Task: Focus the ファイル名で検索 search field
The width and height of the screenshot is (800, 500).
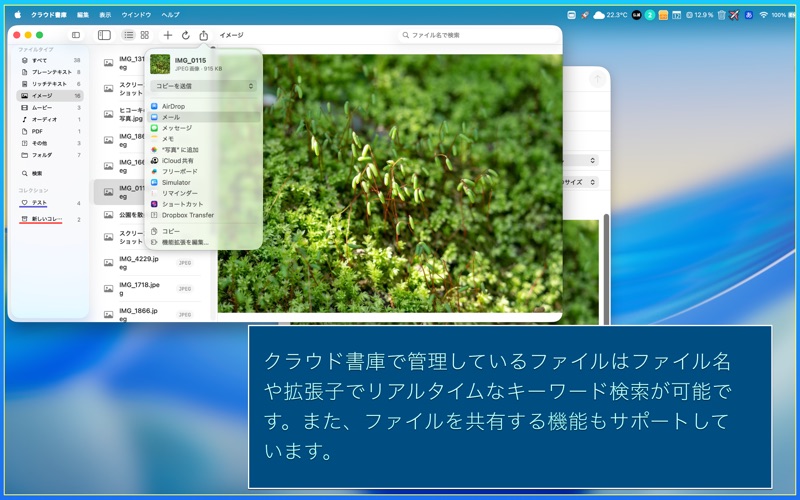Action: pyautogui.click(x=477, y=35)
